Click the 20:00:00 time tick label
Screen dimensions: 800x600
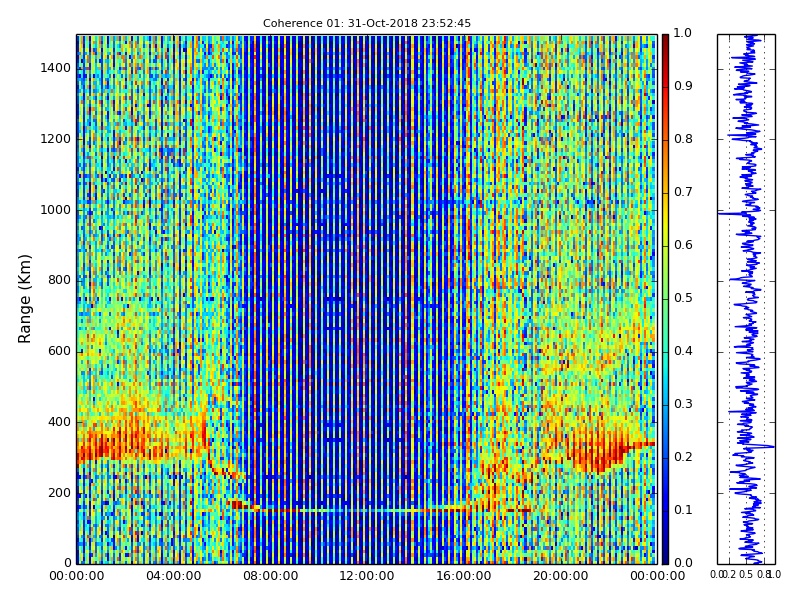[561, 576]
